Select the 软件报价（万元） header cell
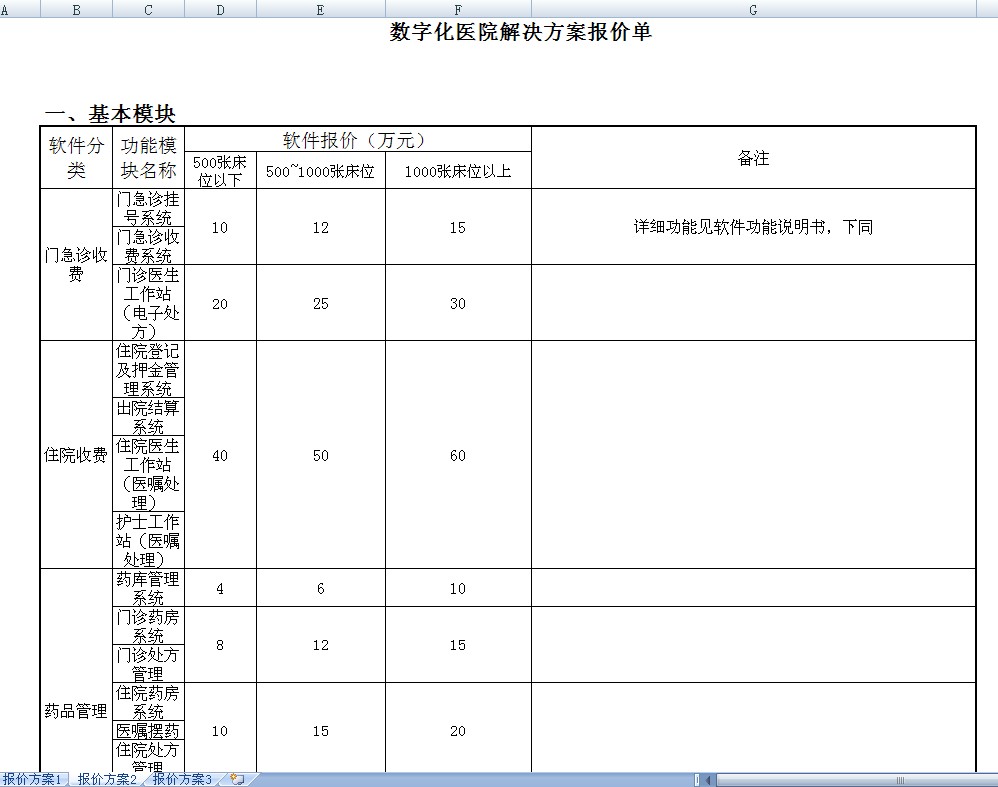 tap(357, 140)
